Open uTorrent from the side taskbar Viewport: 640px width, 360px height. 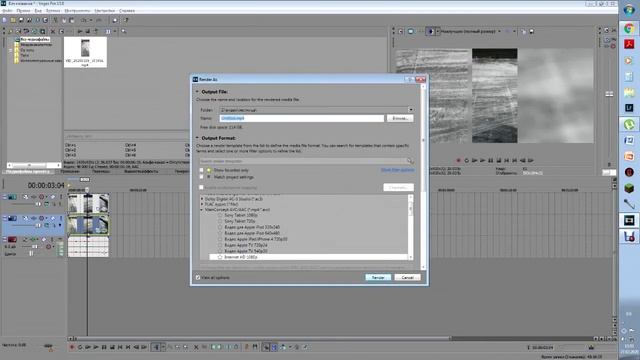[x=629, y=124]
